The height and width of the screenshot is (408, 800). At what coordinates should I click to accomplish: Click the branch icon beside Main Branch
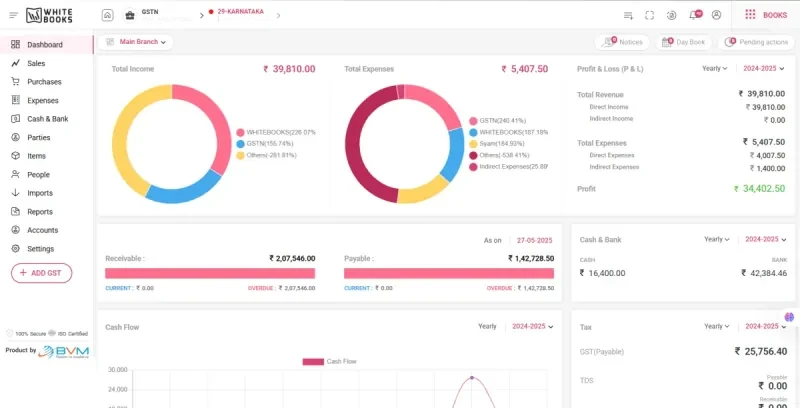[x=110, y=42]
